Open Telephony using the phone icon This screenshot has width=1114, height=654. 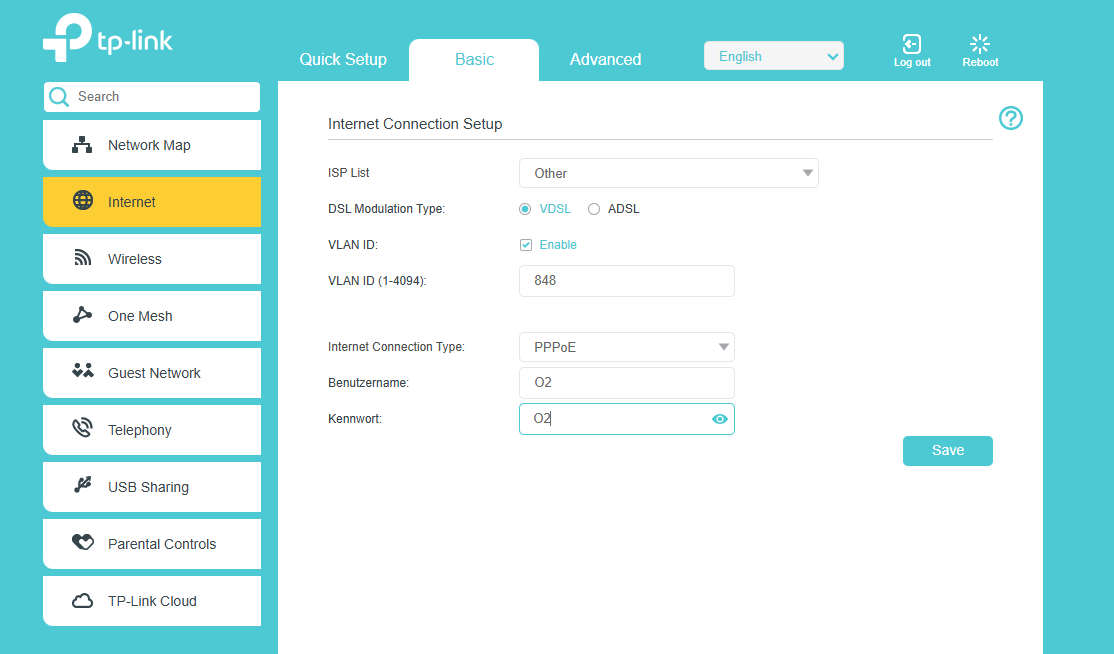tap(83, 429)
